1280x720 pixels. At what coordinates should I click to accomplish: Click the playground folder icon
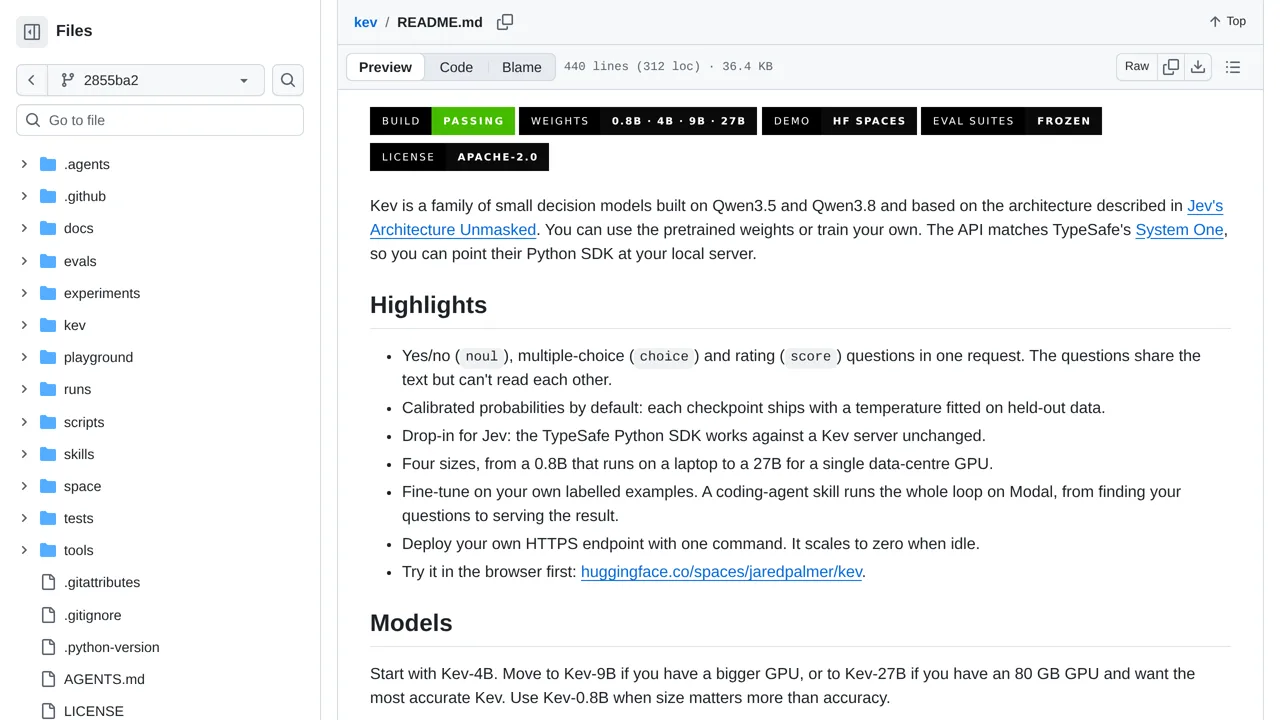(x=48, y=357)
